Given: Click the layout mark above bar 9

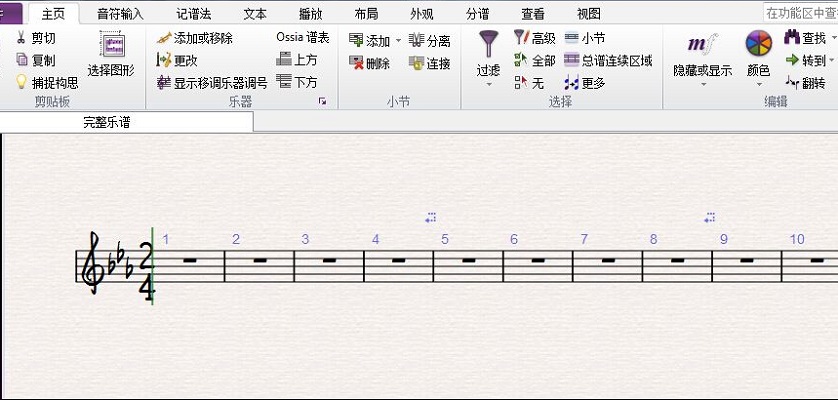Looking at the screenshot, I should (709, 218).
